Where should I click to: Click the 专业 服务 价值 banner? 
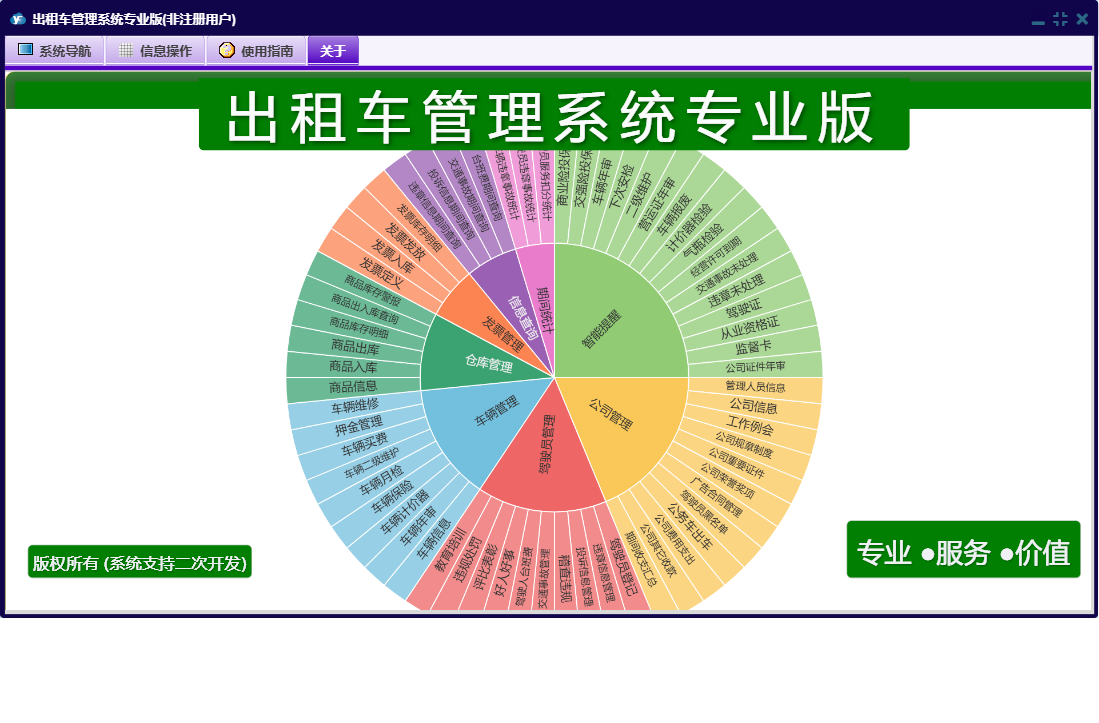(x=963, y=550)
